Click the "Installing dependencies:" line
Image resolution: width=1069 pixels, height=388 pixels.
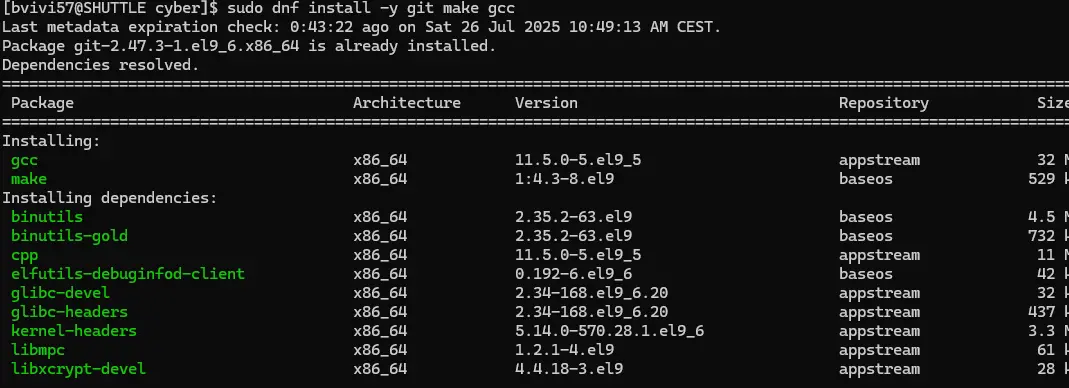109,198
